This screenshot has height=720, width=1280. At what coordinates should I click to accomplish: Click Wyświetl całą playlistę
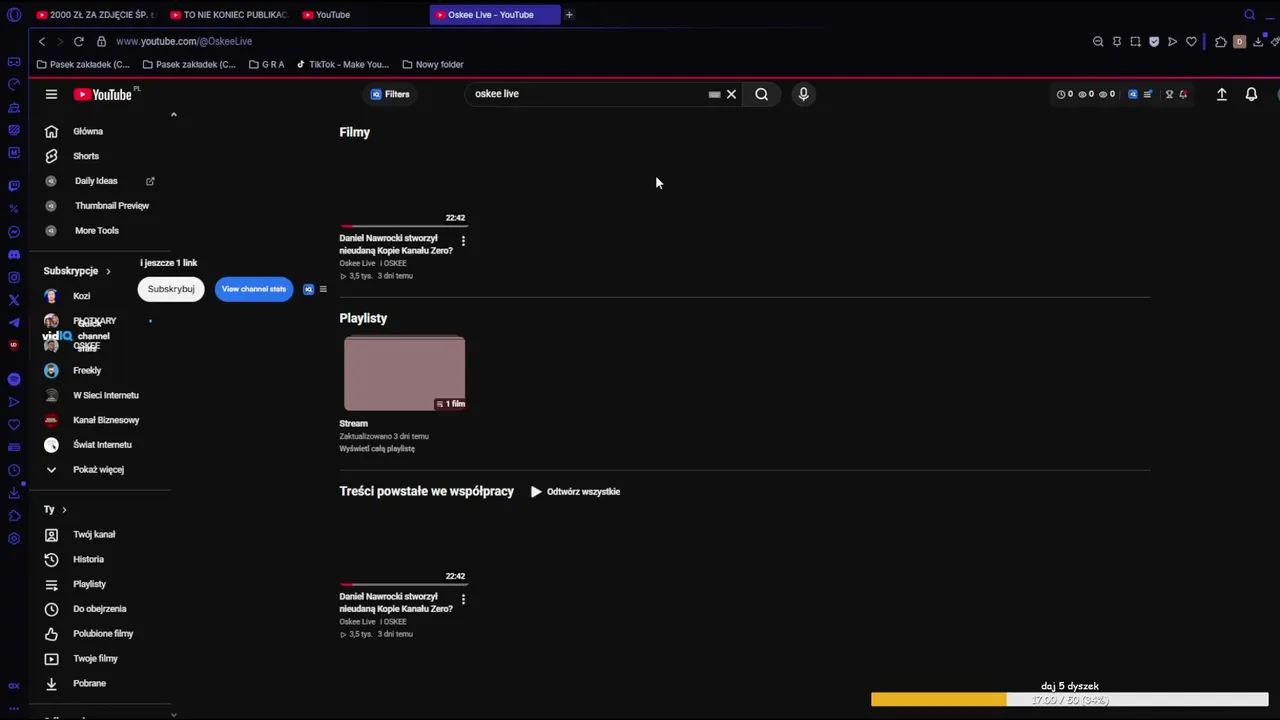[377, 449]
